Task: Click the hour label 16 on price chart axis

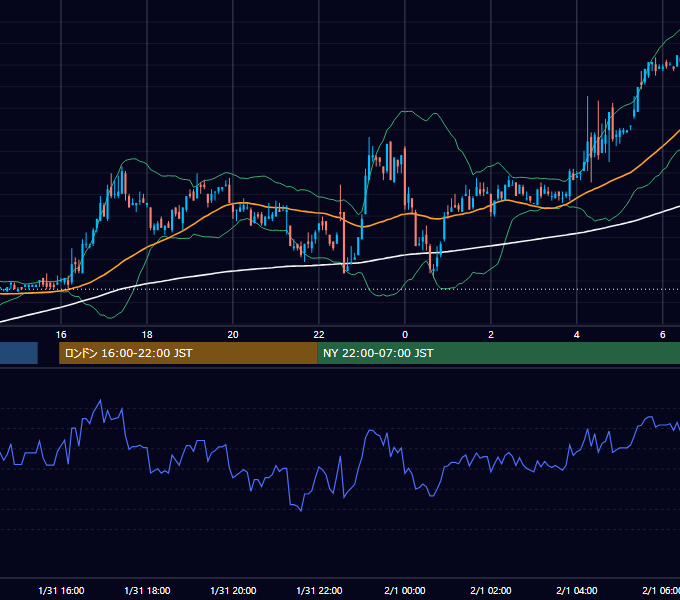Action: [61, 334]
